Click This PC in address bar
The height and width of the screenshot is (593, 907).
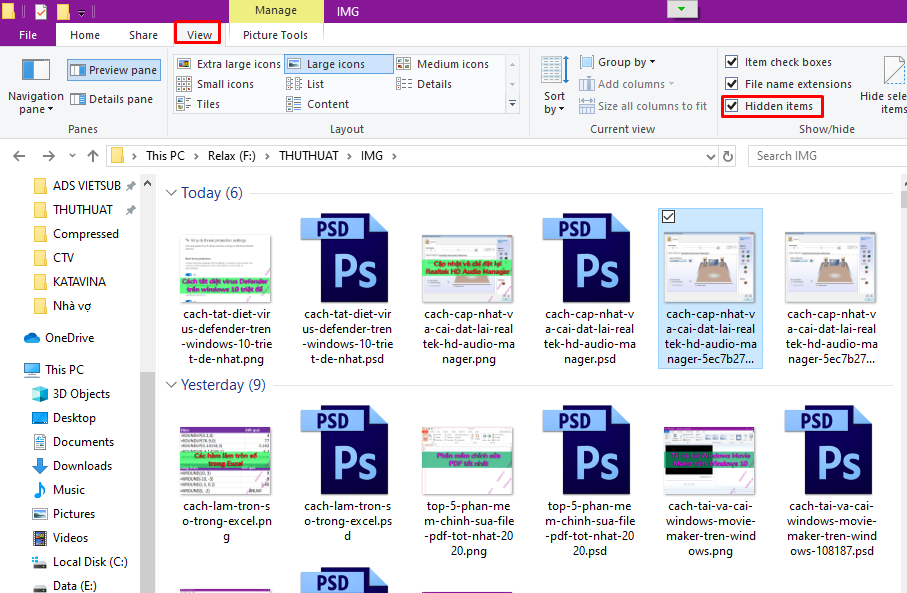pos(165,156)
